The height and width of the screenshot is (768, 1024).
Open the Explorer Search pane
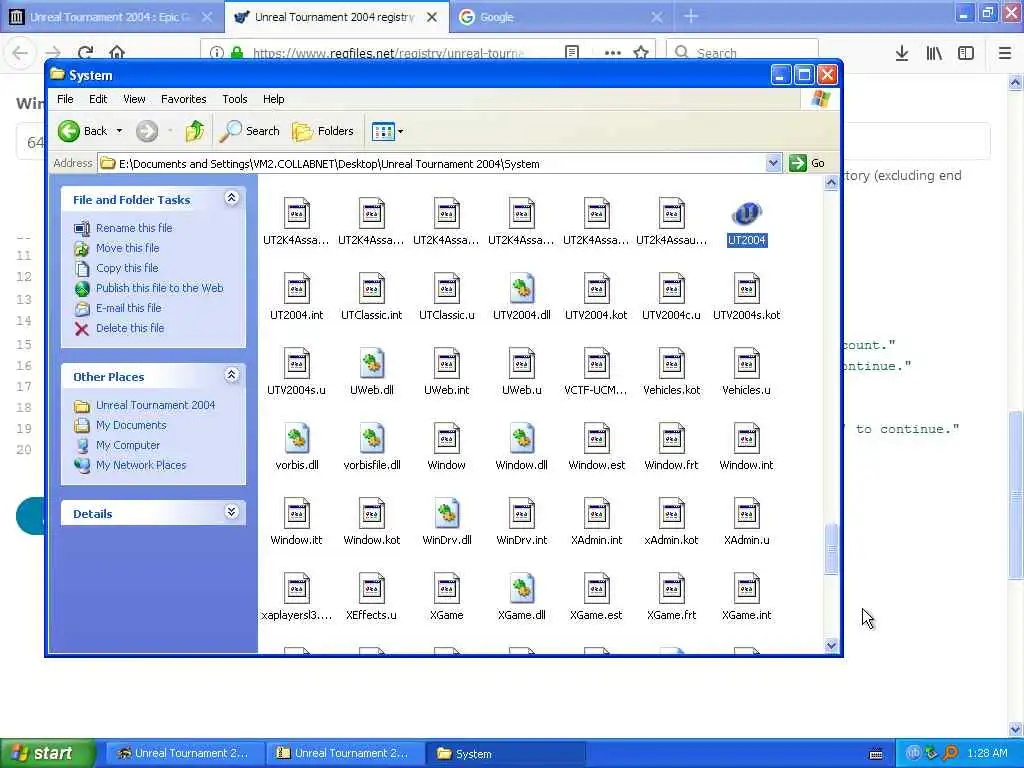249,131
